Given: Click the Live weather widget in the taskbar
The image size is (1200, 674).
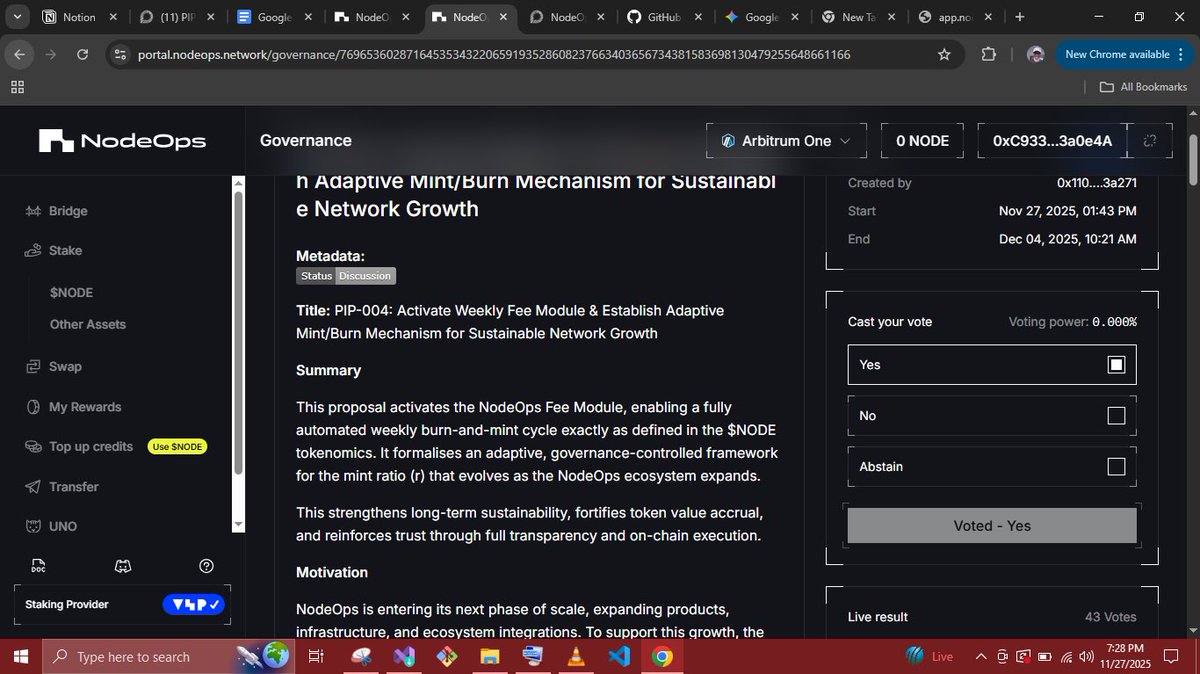Looking at the screenshot, I should click(929, 657).
